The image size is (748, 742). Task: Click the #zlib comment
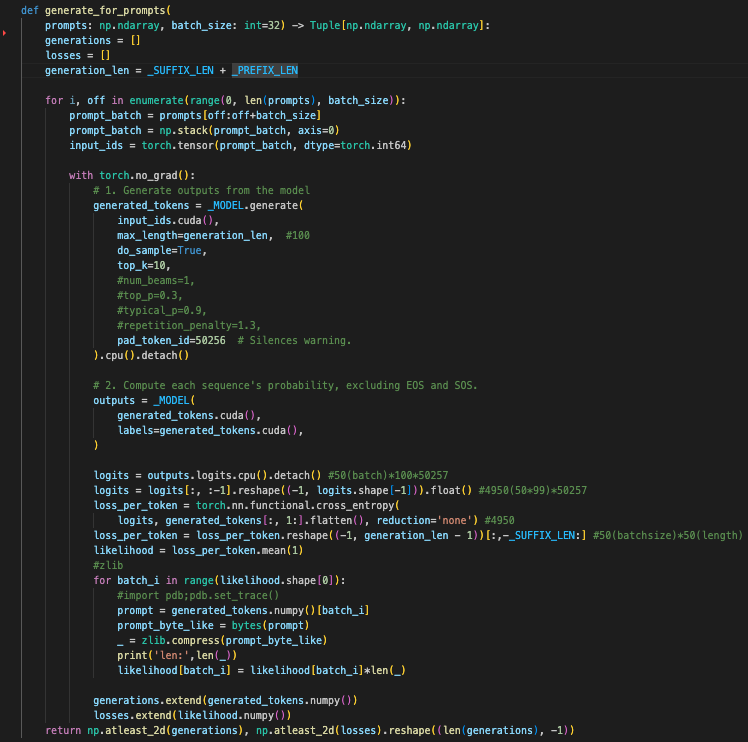point(108,565)
